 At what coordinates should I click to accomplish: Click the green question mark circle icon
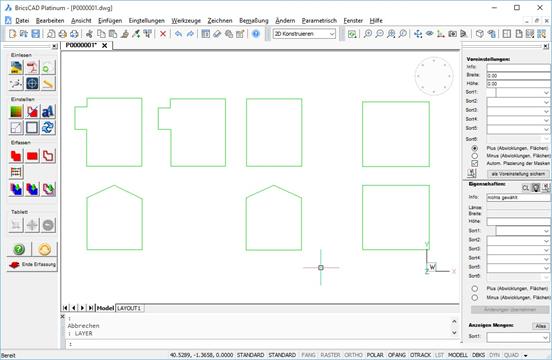tap(19, 249)
